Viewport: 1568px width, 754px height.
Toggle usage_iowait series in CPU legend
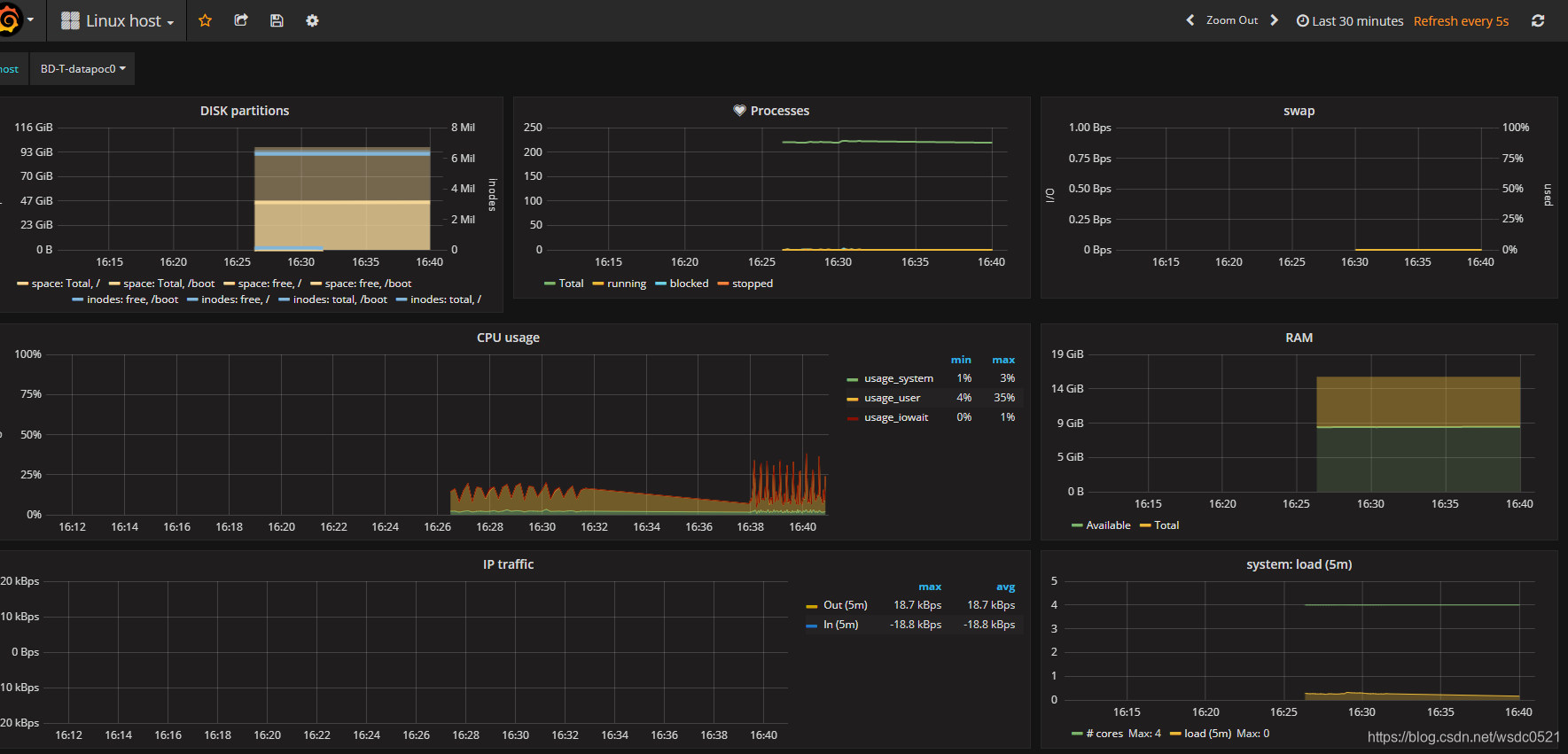click(896, 417)
